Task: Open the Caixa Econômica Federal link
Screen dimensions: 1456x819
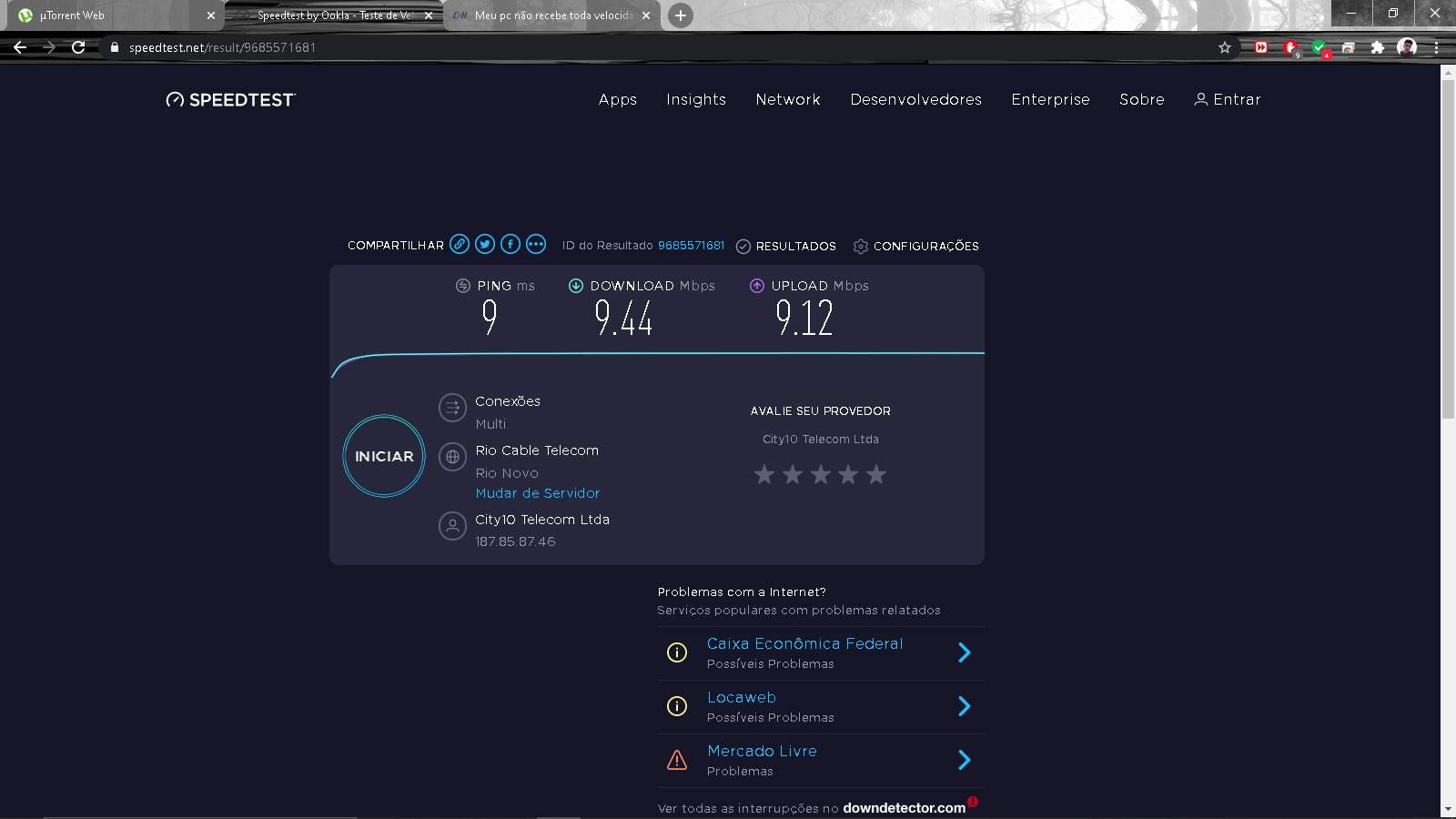Action: click(805, 643)
